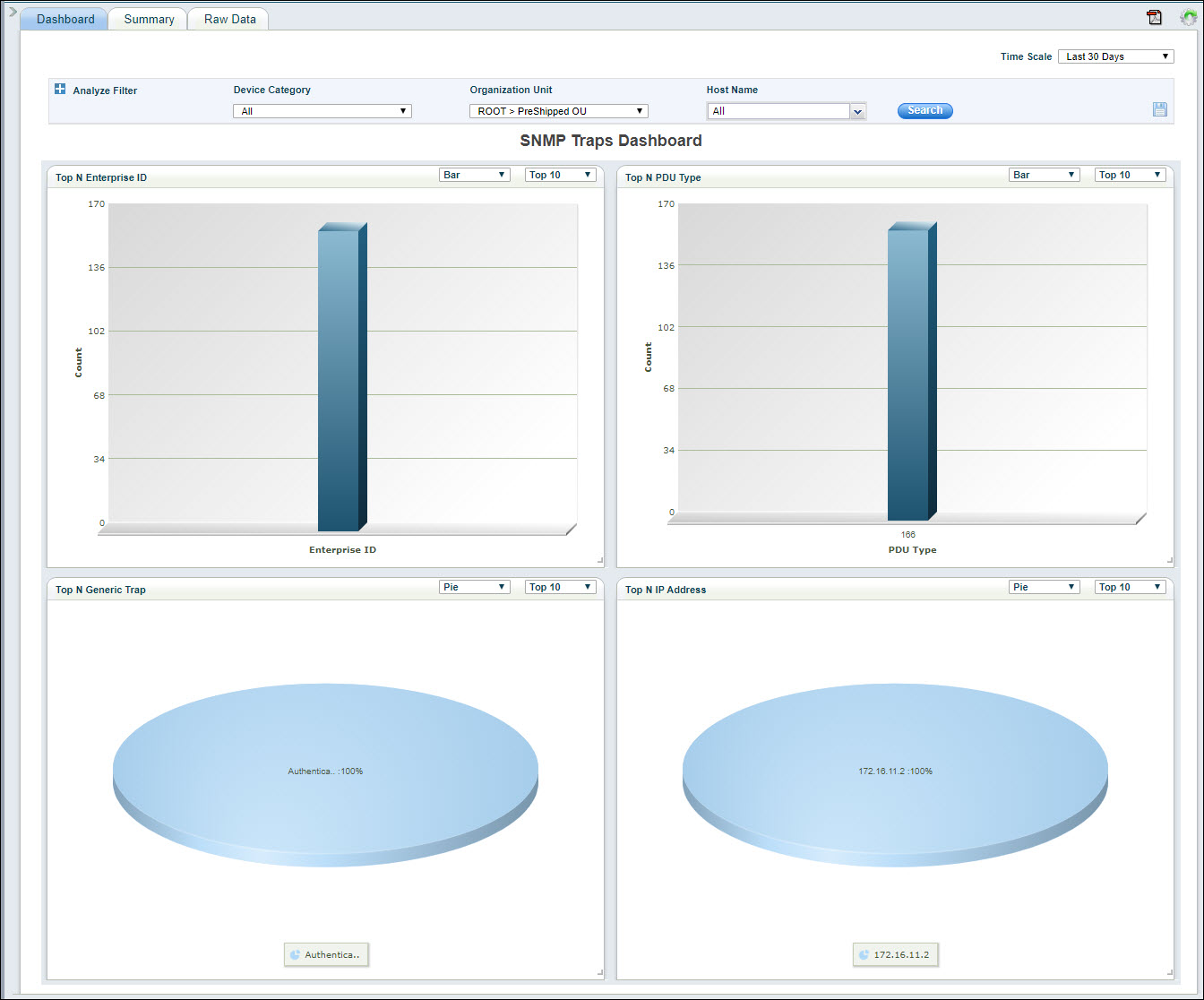1204x1000 pixels.
Task: Export the dashboard using the PDF icon
Action: pos(1154,17)
